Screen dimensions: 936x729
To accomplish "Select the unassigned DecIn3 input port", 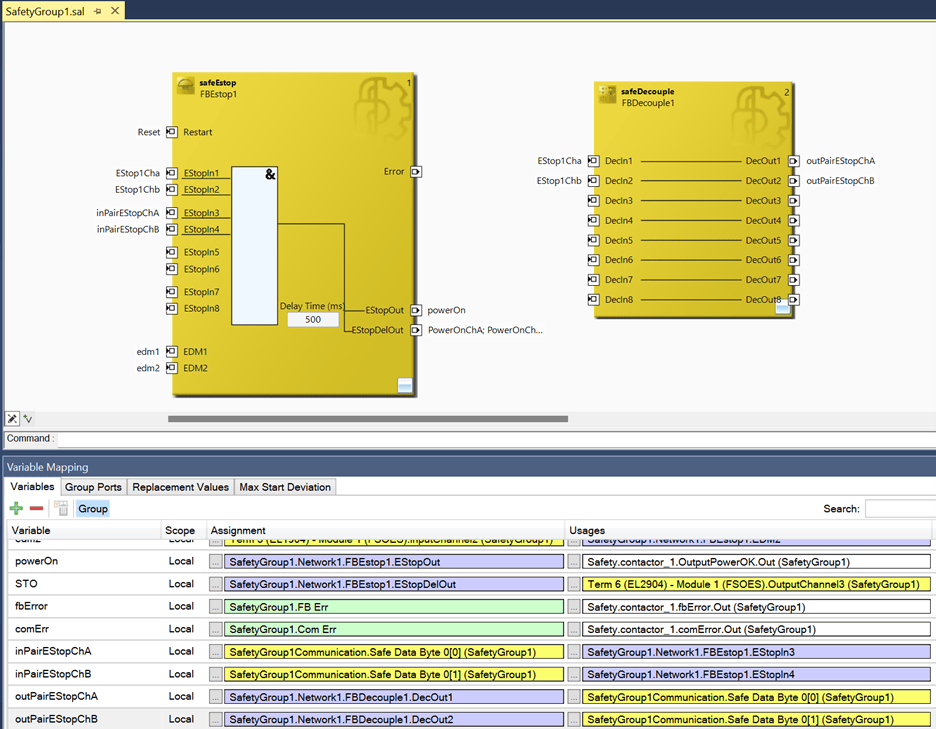I will [593, 201].
